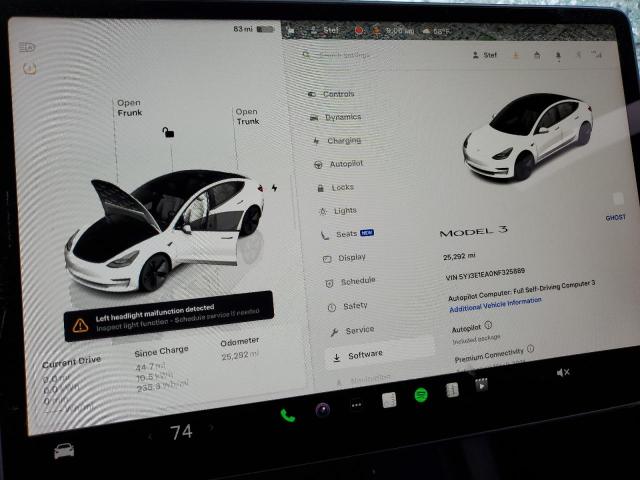Tap the Stef profile on the map status bar

coord(325,29)
